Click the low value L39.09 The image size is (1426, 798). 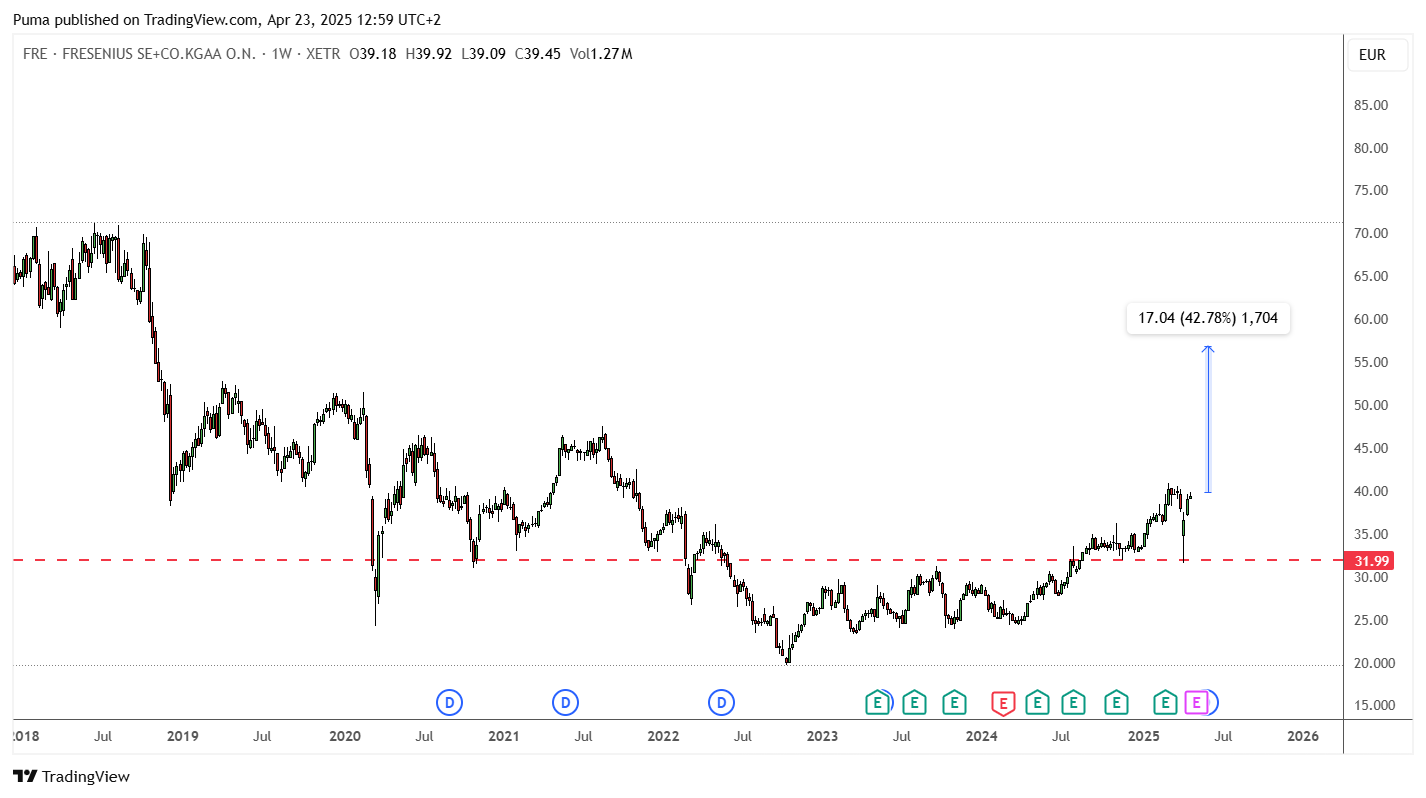[x=483, y=54]
